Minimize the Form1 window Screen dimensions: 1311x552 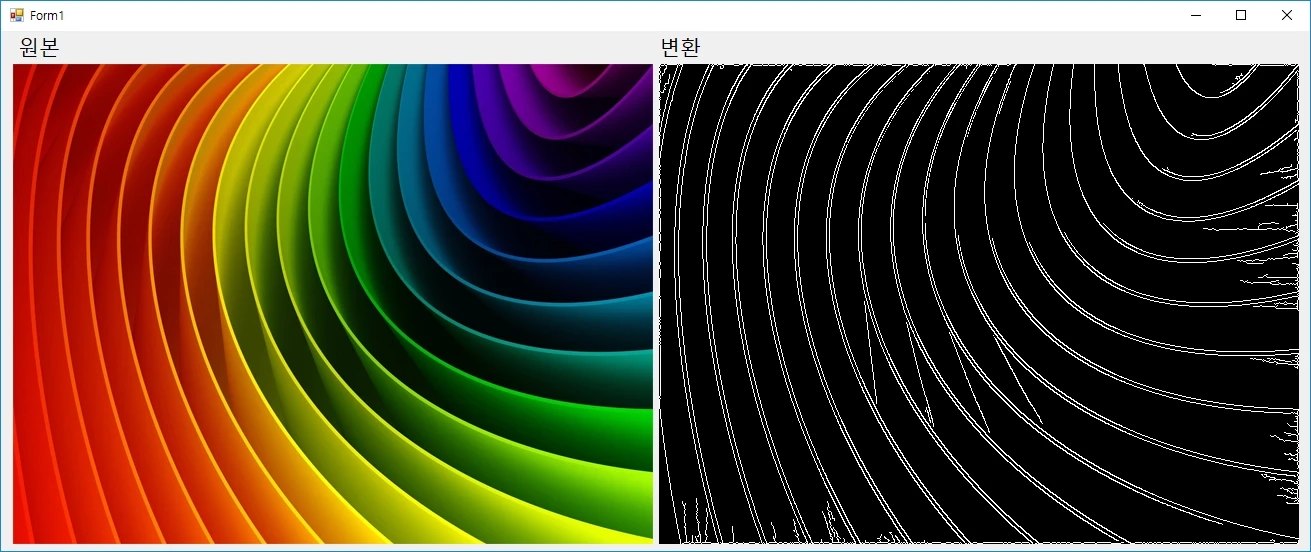1195,15
